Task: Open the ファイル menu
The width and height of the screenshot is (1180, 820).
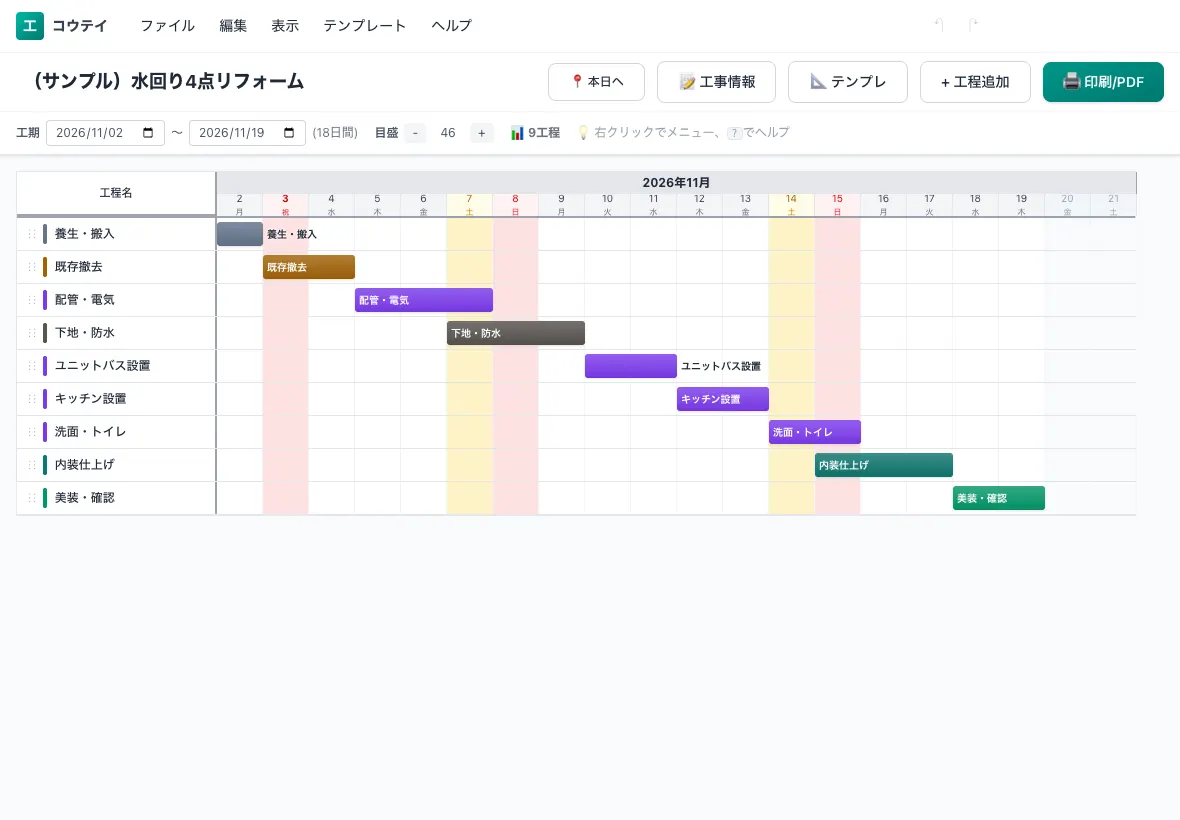Action: (167, 26)
